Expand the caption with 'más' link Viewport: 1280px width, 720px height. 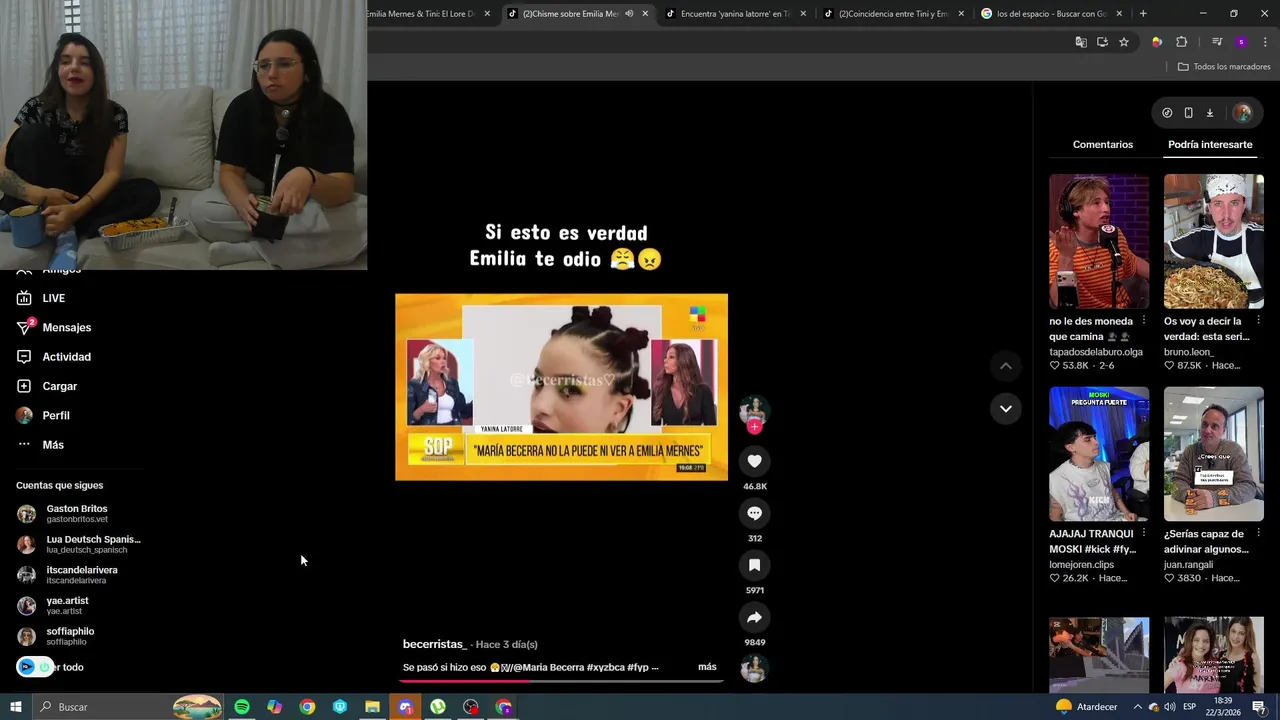tap(707, 667)
